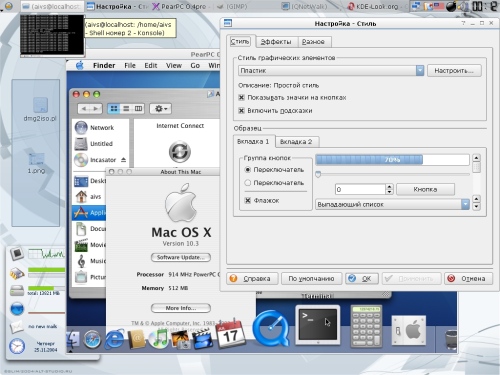Click stepper arrows right of combo box

(476, 202)
